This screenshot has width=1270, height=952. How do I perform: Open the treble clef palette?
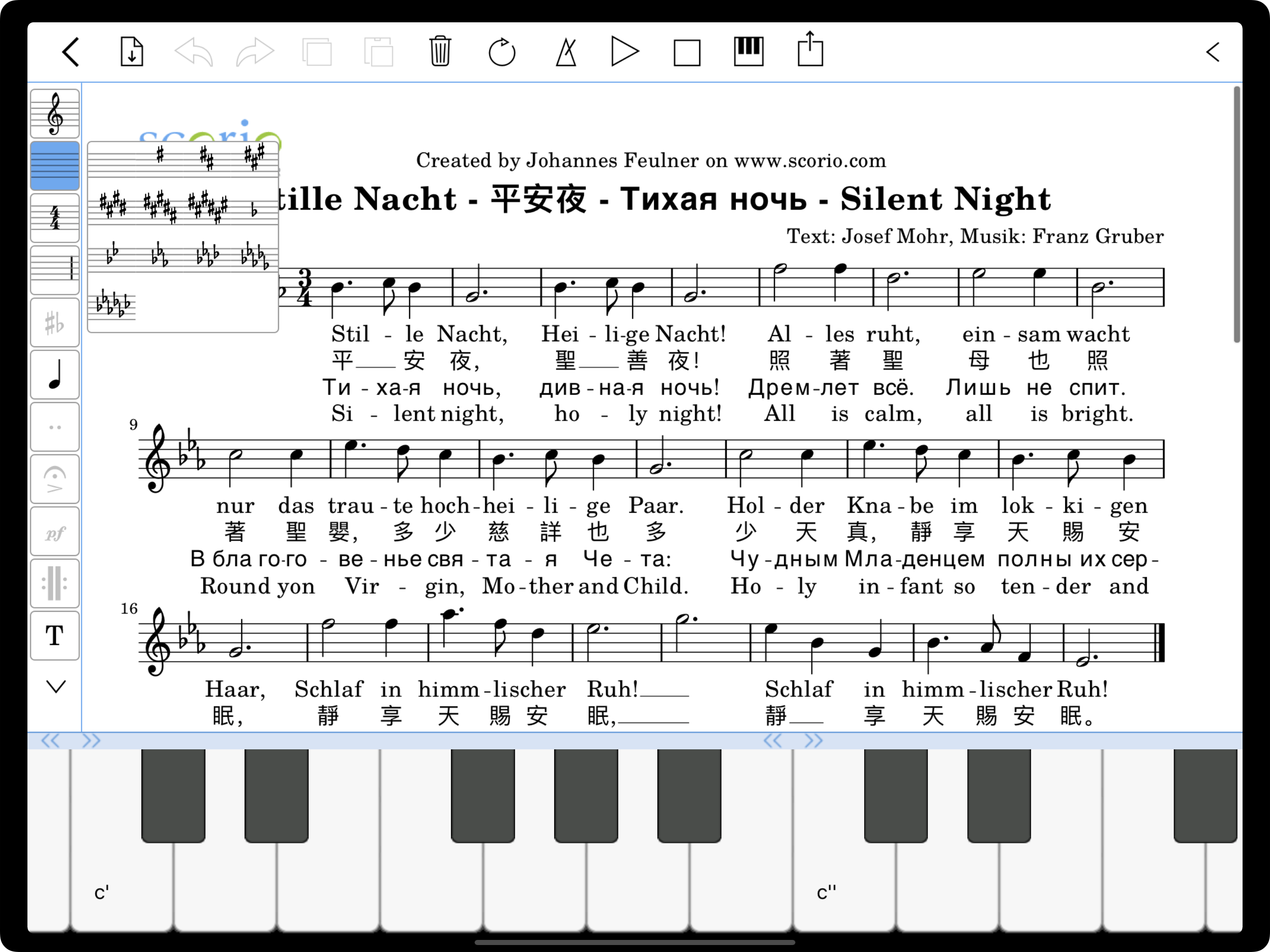pyautogui.click(x=54, y=114)
